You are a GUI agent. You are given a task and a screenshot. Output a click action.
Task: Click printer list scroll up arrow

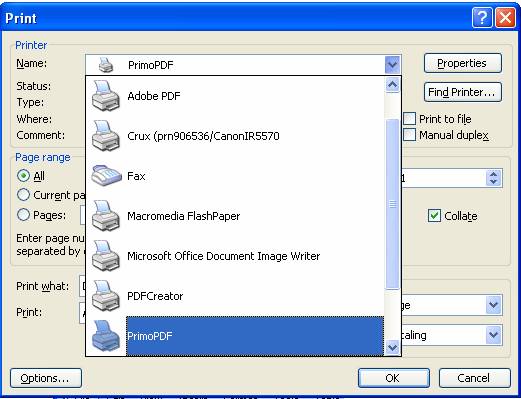point(392,85)
